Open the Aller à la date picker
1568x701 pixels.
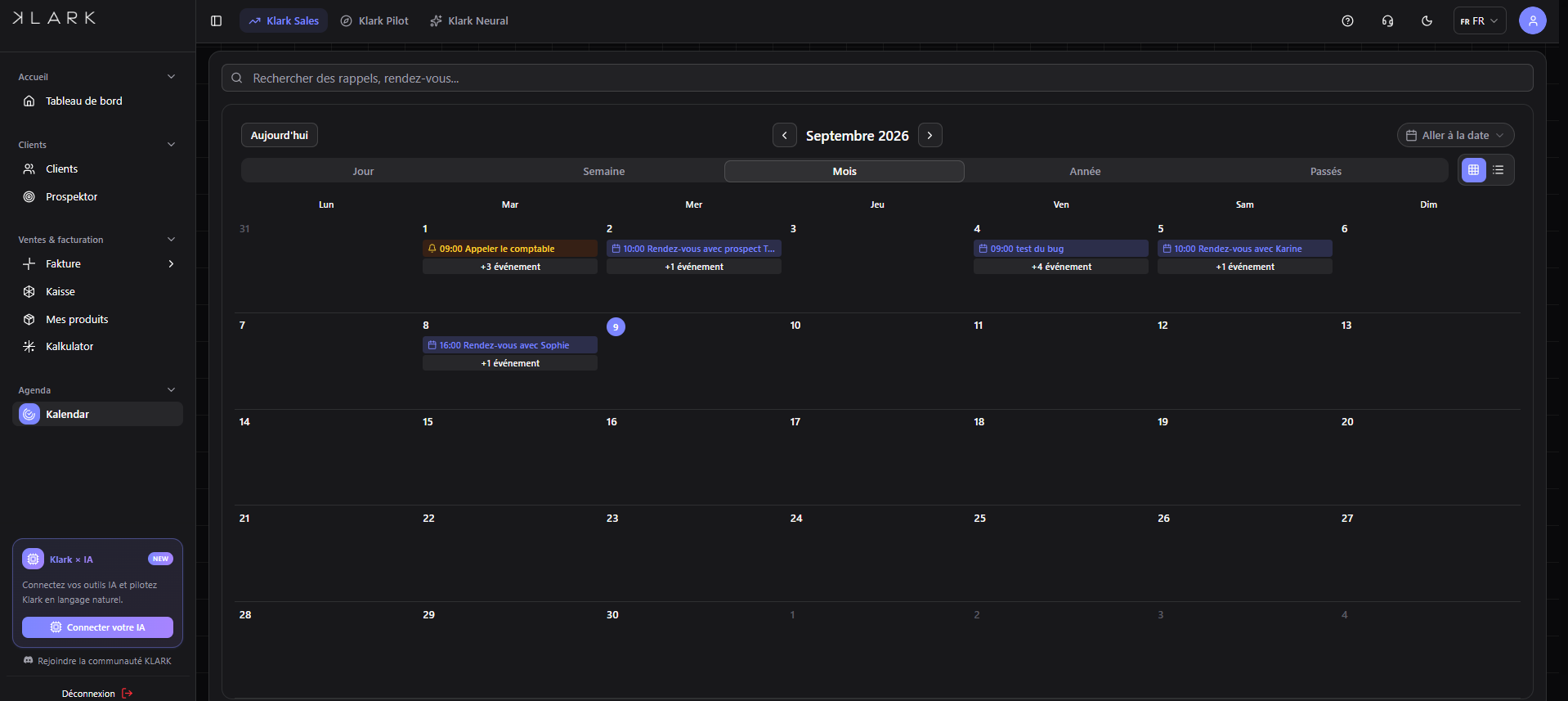pyautogui.click(x=1455, y=135)
